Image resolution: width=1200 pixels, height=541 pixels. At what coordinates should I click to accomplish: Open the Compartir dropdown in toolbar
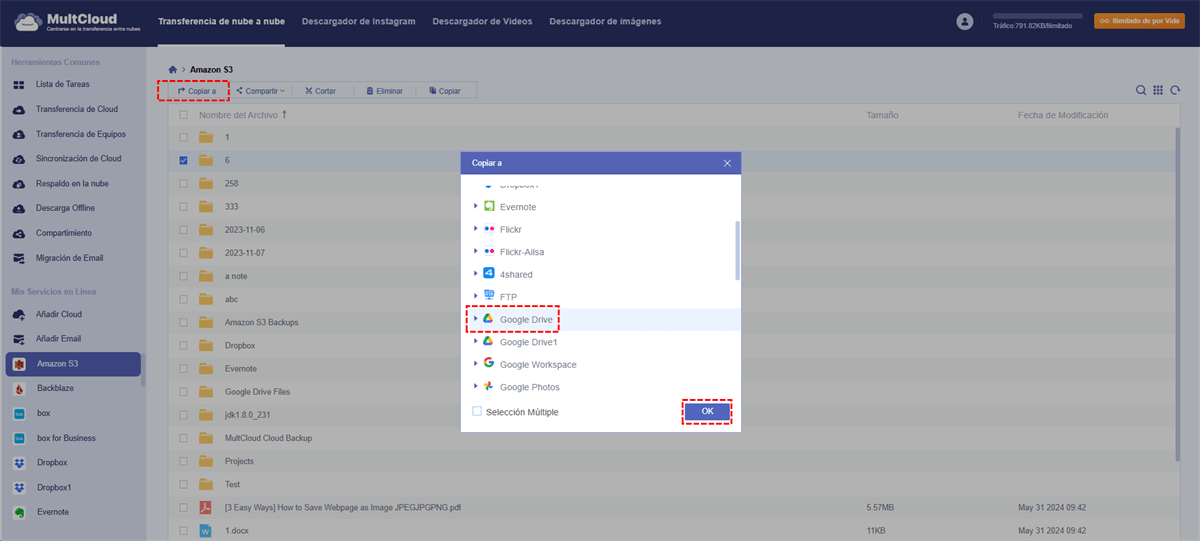[x=260, y=91]
